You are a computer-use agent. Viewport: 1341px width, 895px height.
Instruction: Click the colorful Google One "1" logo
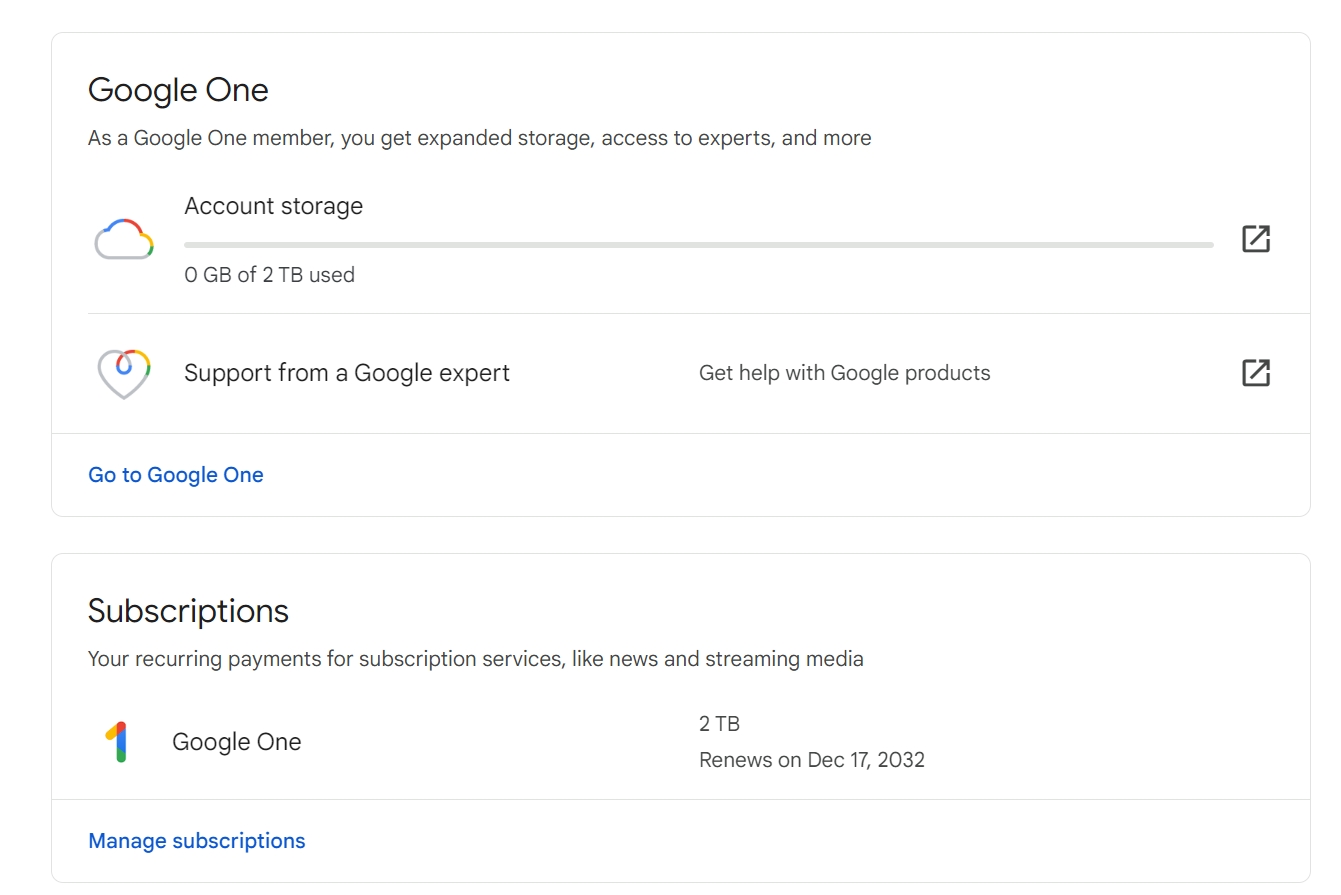point(118,742)
